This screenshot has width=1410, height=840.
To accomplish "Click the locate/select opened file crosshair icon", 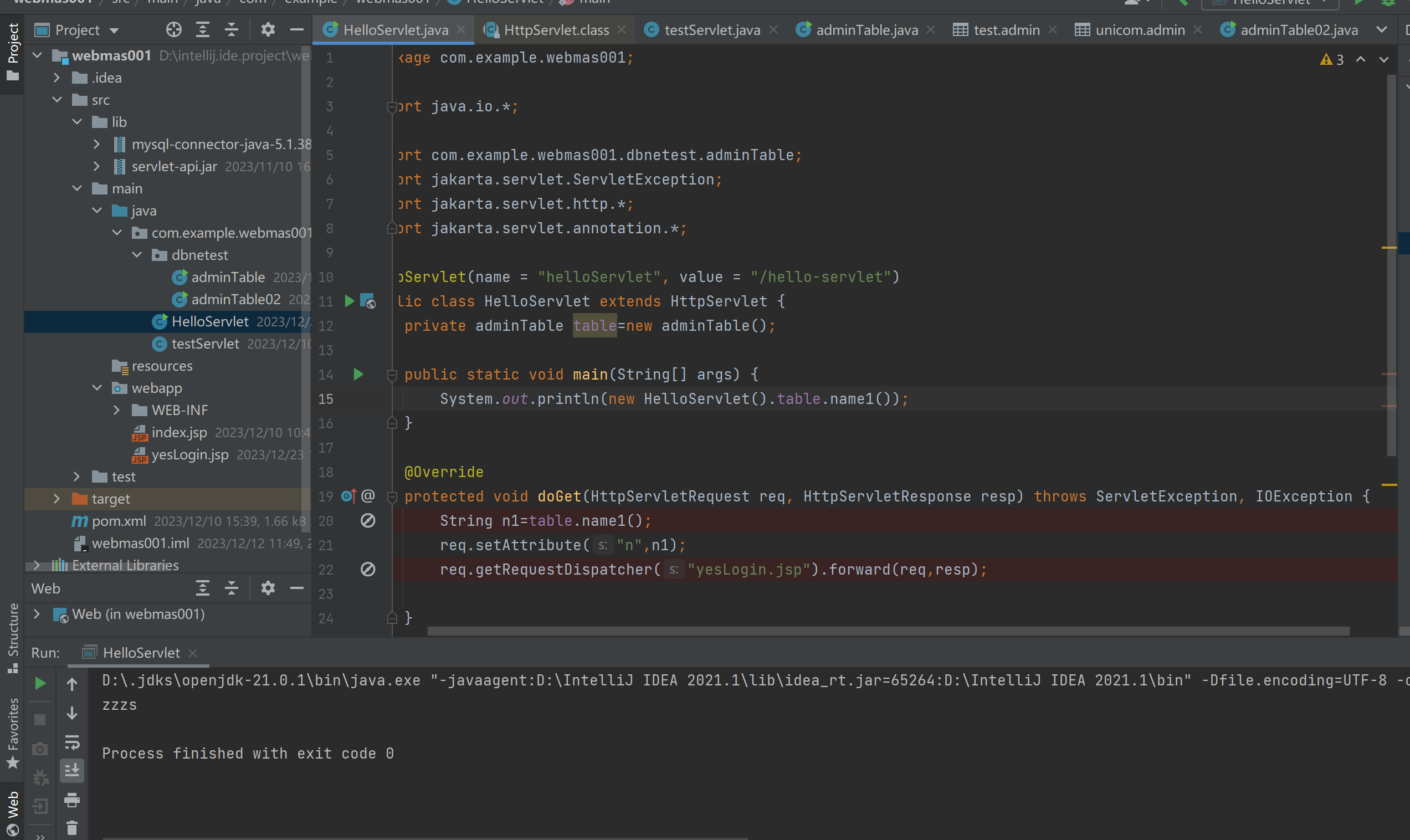I will click(174, 29).
